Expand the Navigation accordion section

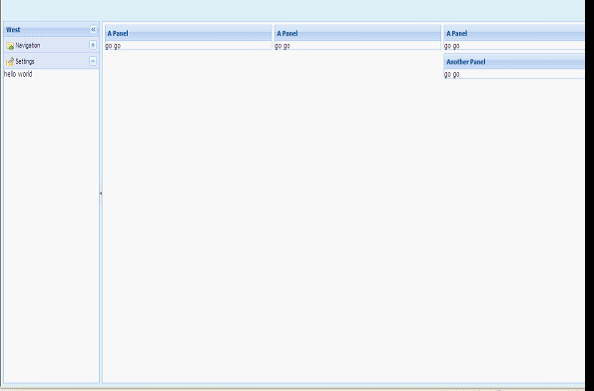93,45
